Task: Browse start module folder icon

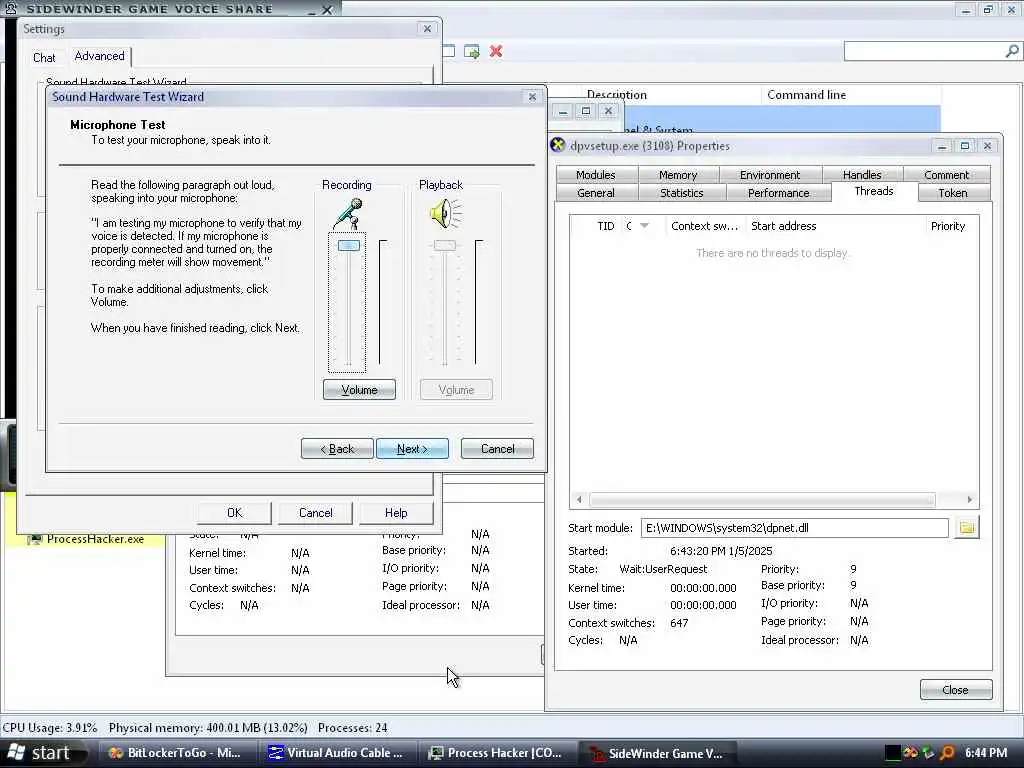Action: coord(967,528)
